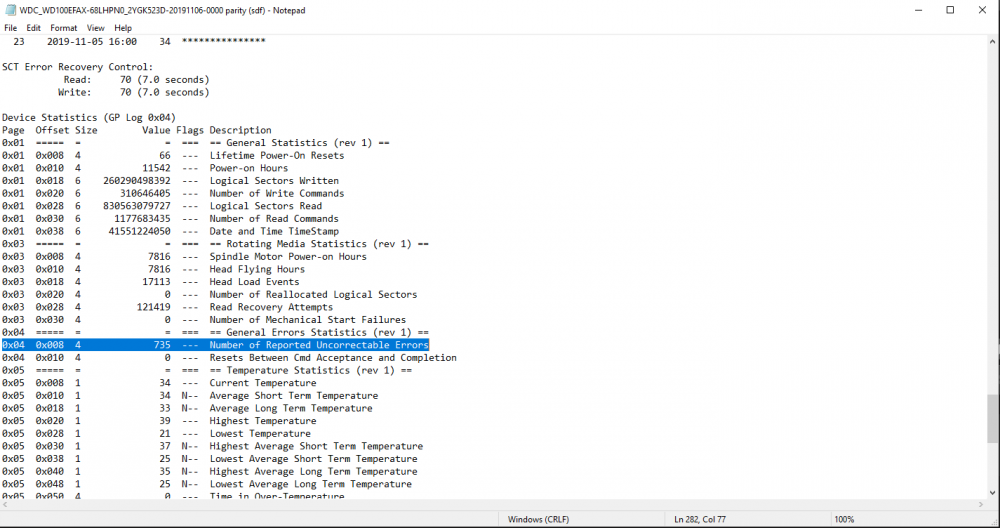1000x528 pixels.
Task: Open the View menu
Action: pos(96,28)
